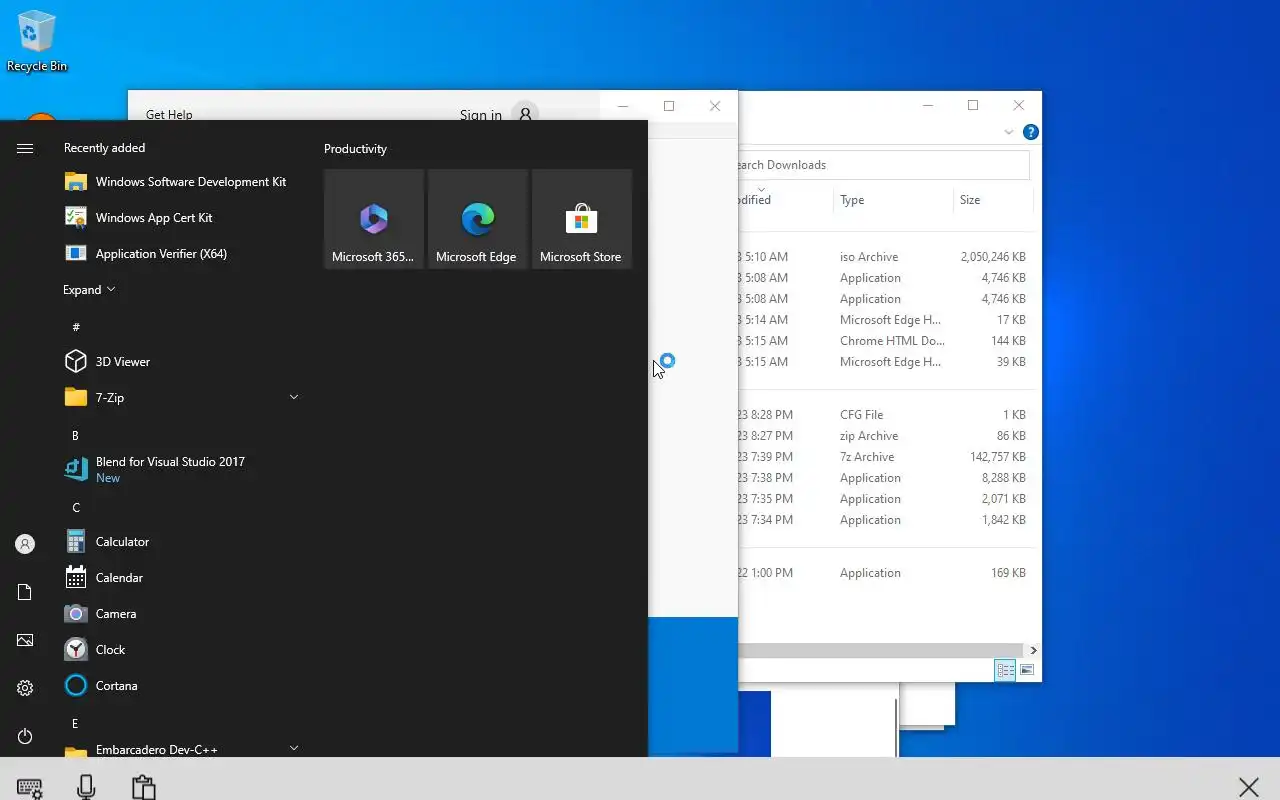The width and height of the screenshot is (1280, 800).
Task: Select the zip Archive row
Action: 885,436
